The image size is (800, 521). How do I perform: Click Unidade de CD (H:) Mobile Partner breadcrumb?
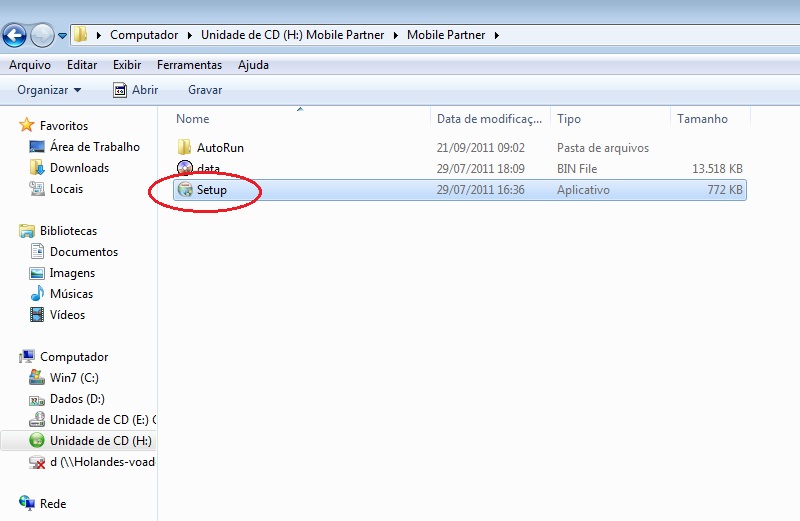292,35
